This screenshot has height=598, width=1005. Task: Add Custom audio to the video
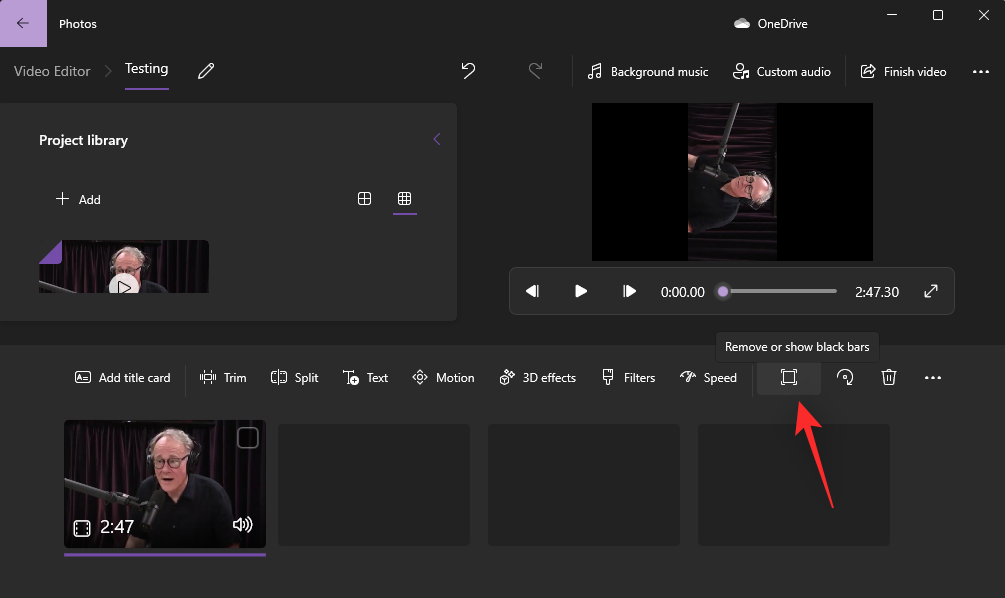pos(781,71)
